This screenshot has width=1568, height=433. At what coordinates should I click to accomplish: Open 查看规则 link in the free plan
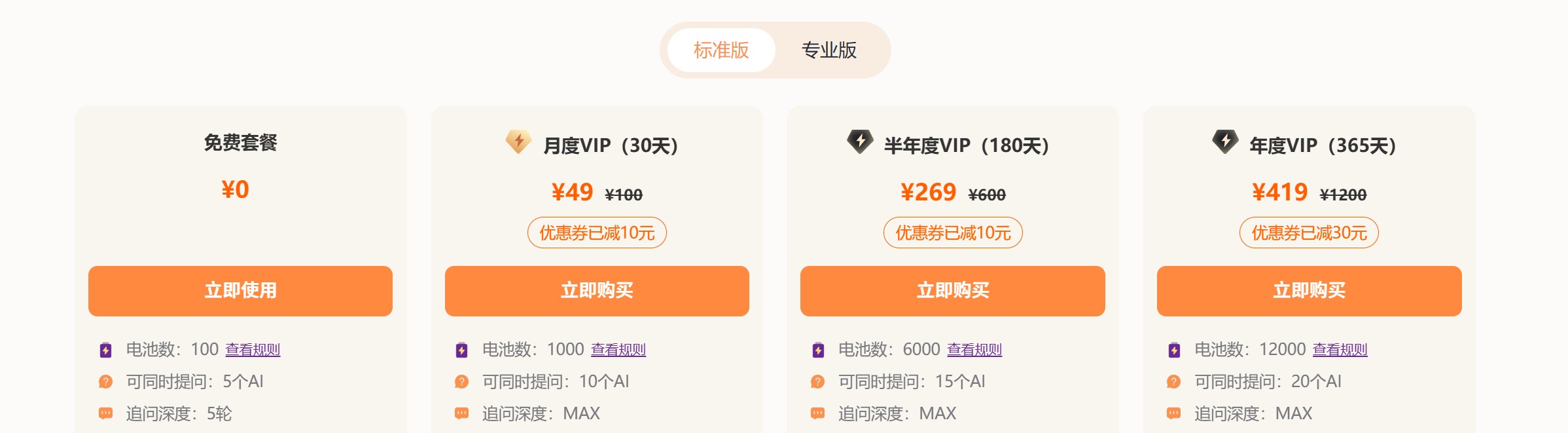253,350
